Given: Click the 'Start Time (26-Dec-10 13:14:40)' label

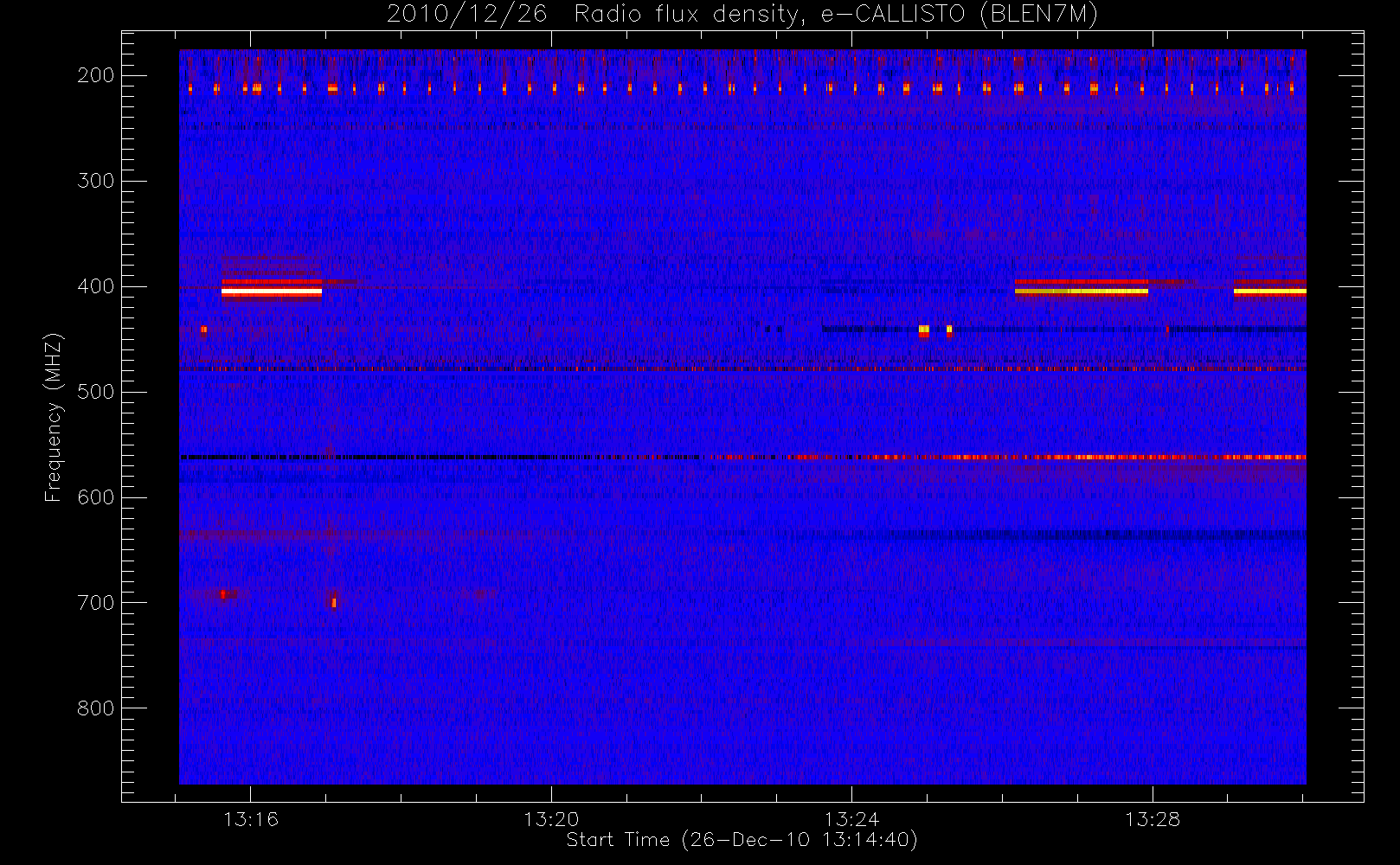Looking at the screenshot, I should pos(742,840).
